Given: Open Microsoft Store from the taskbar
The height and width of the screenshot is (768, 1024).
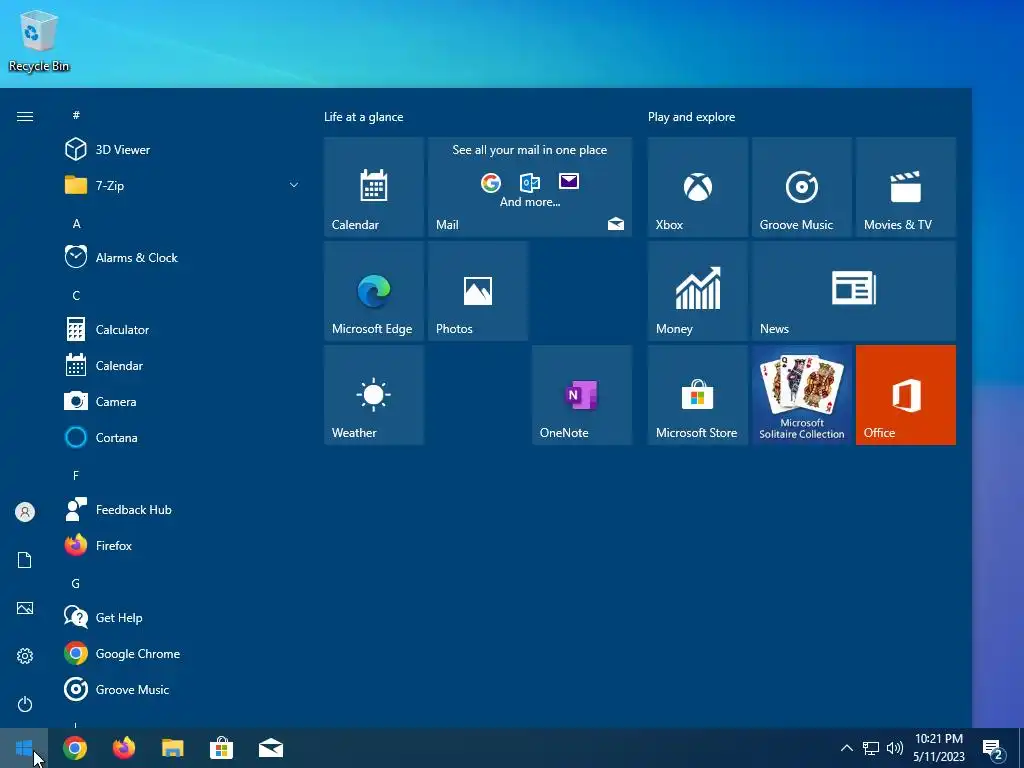Looking at the screenshot, I should (222, 748).
